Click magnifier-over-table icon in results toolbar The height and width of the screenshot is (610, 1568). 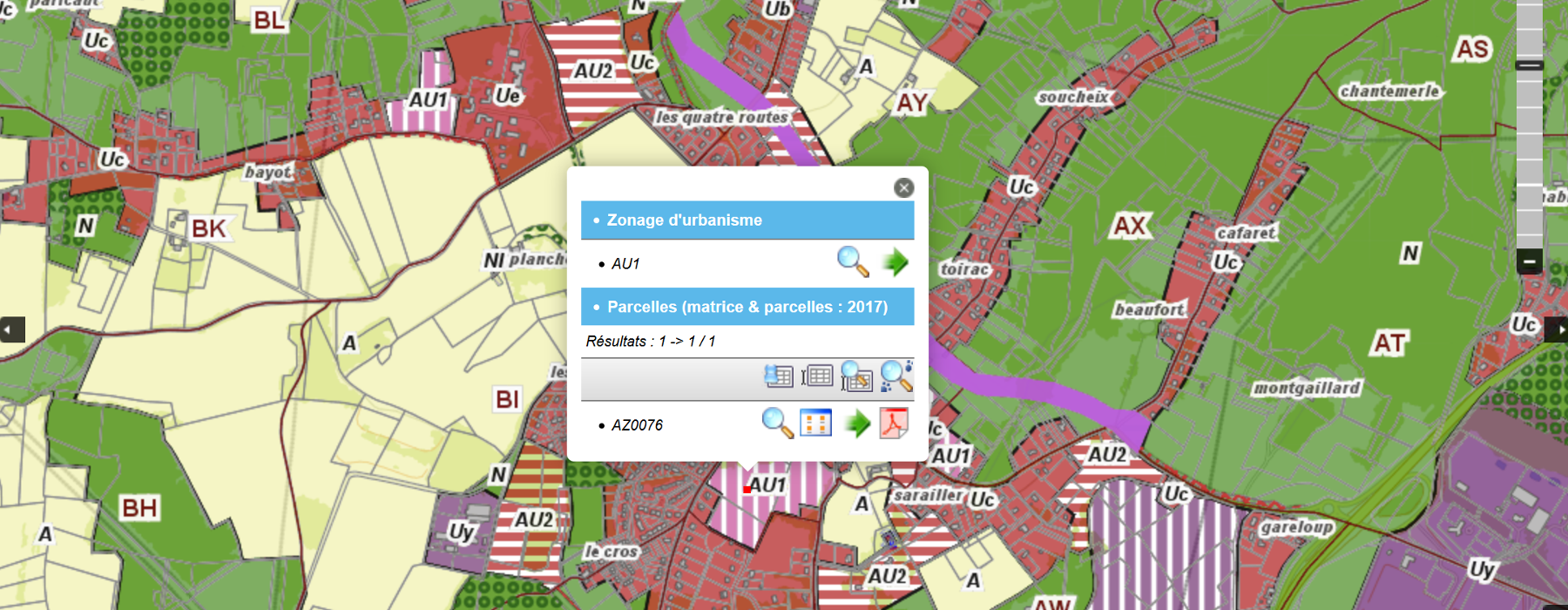pyautogui.click(x=856, y=376)
